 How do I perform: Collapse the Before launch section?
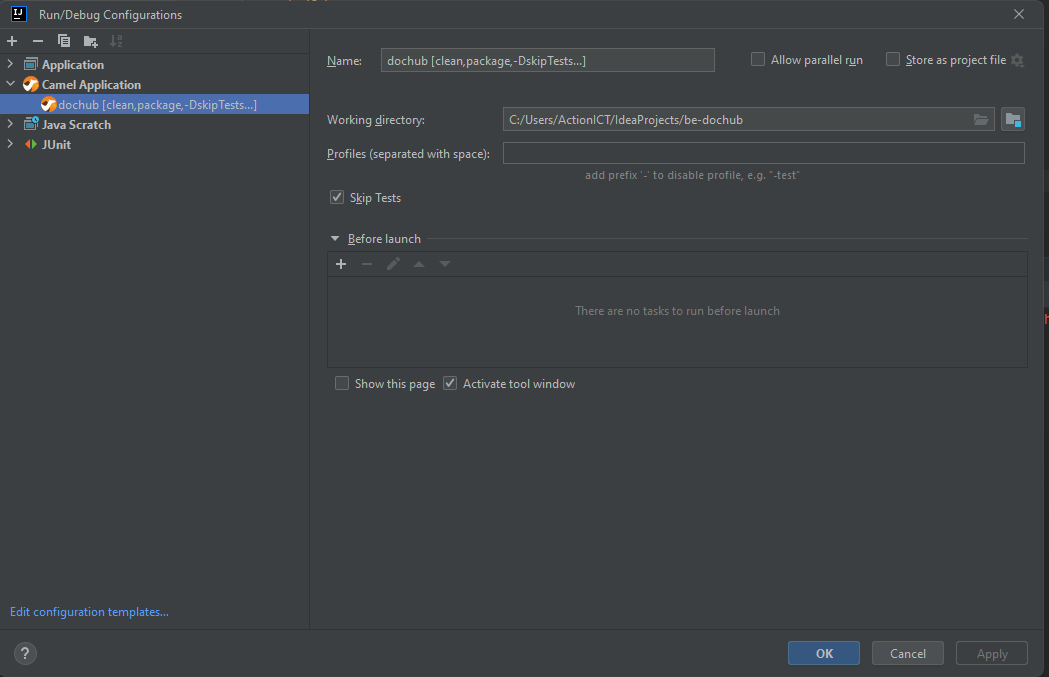click(x=335, y=239)
